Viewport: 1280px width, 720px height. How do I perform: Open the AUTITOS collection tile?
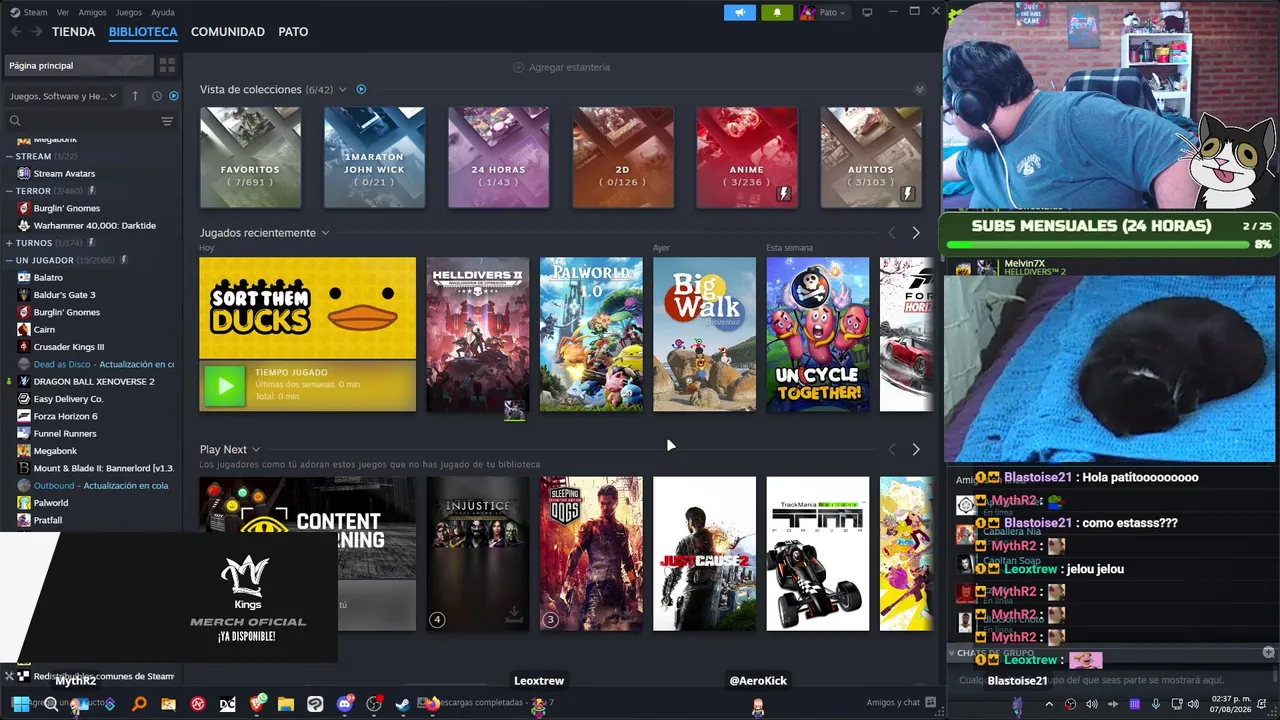(871, 157)
